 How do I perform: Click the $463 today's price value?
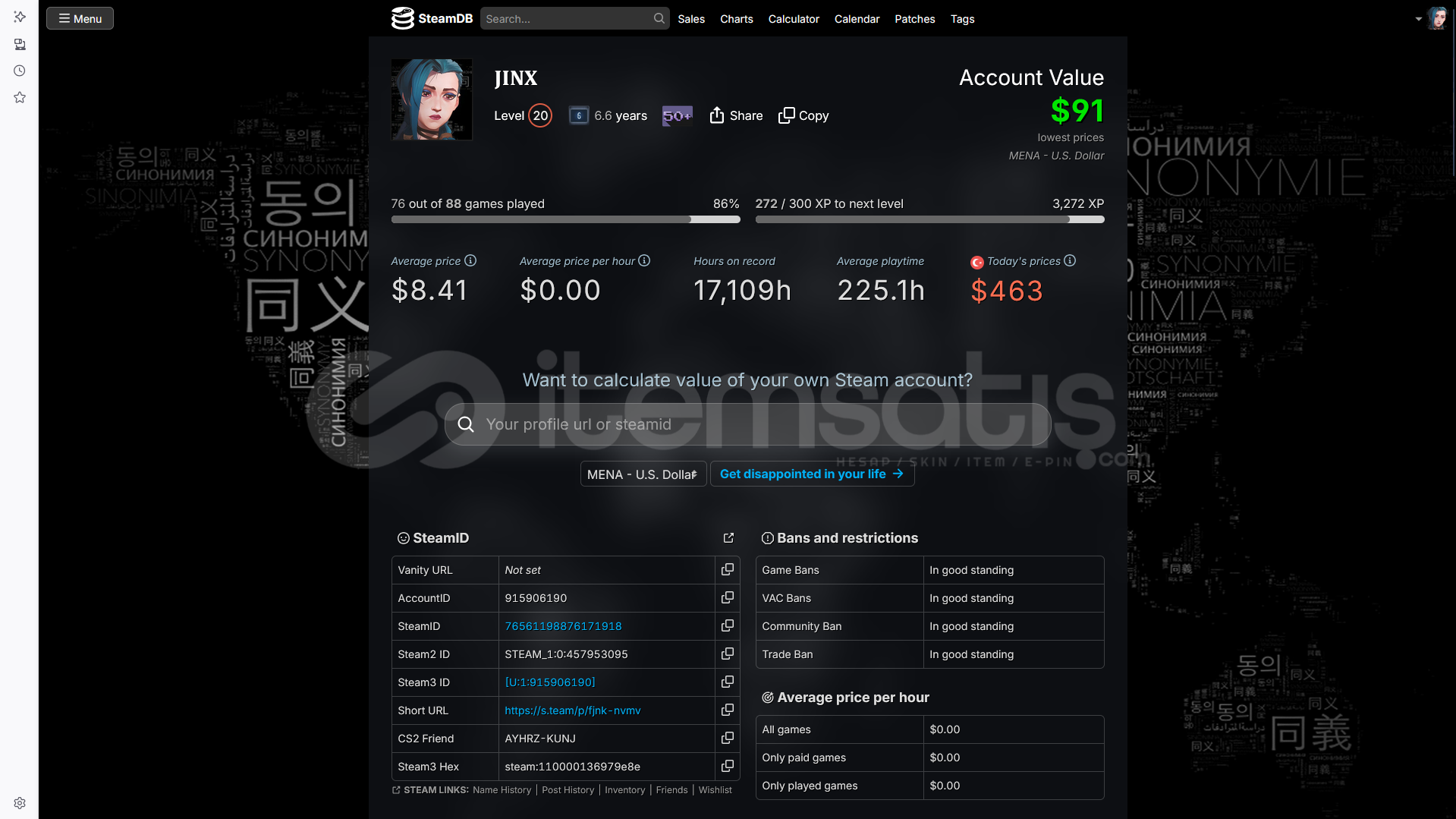1007,291
